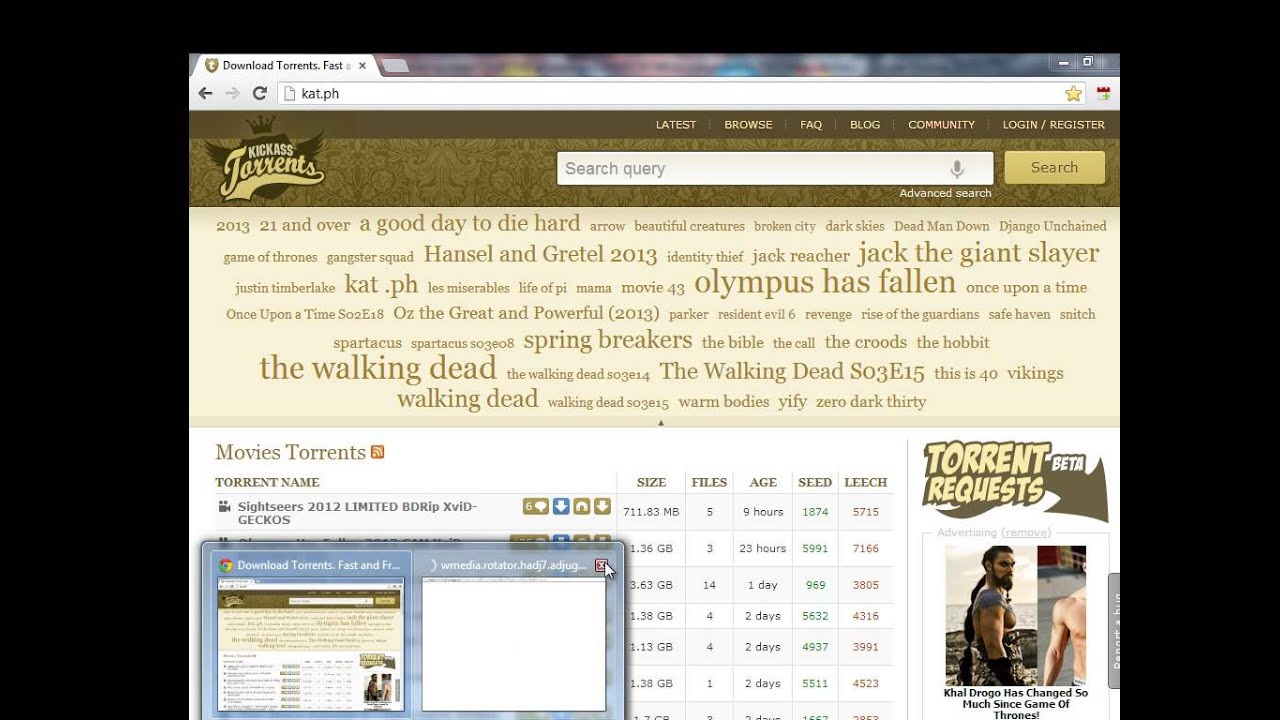Open the LATEST menu item
The height and width of the screenshot is (720, 1280).
pos(676,125)
